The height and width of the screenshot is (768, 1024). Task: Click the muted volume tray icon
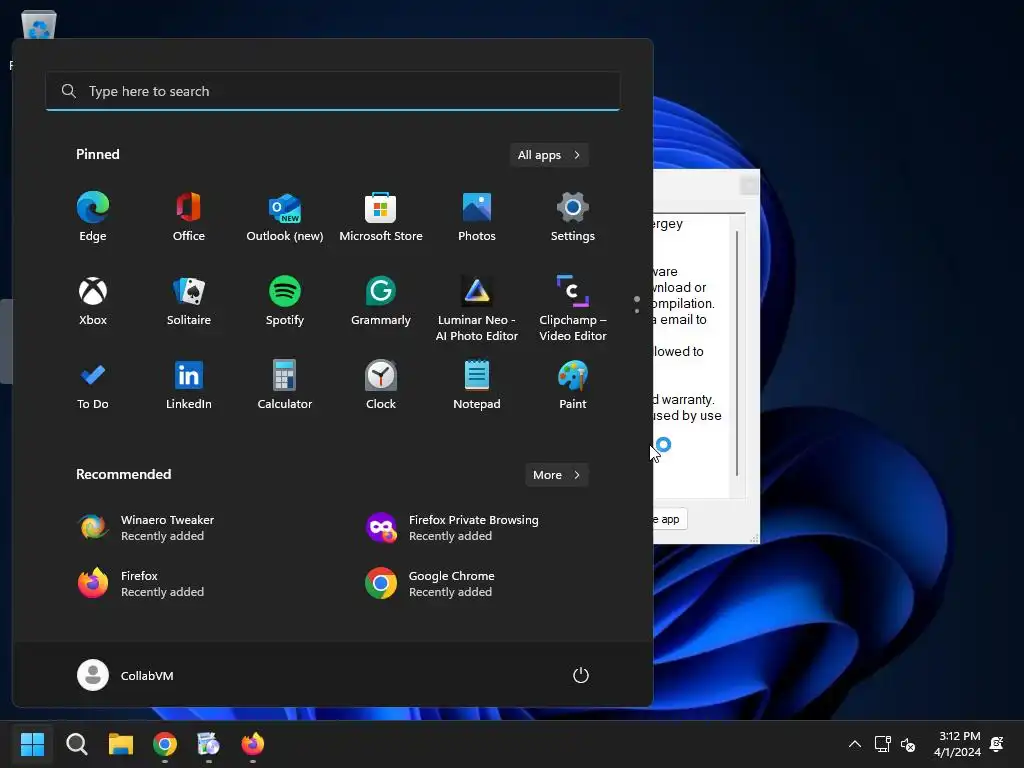tap(908, 744)
